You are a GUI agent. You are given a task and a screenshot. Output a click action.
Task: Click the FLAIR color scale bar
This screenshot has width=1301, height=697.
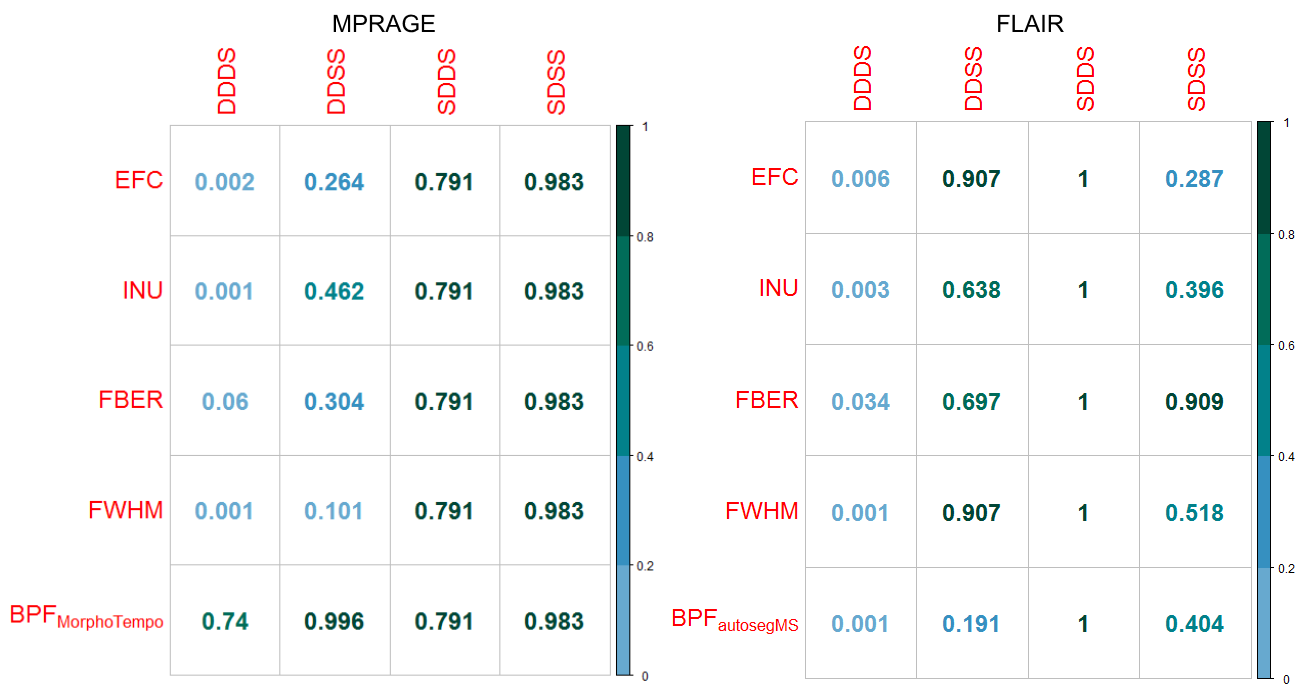click(x=1265, y=400)
